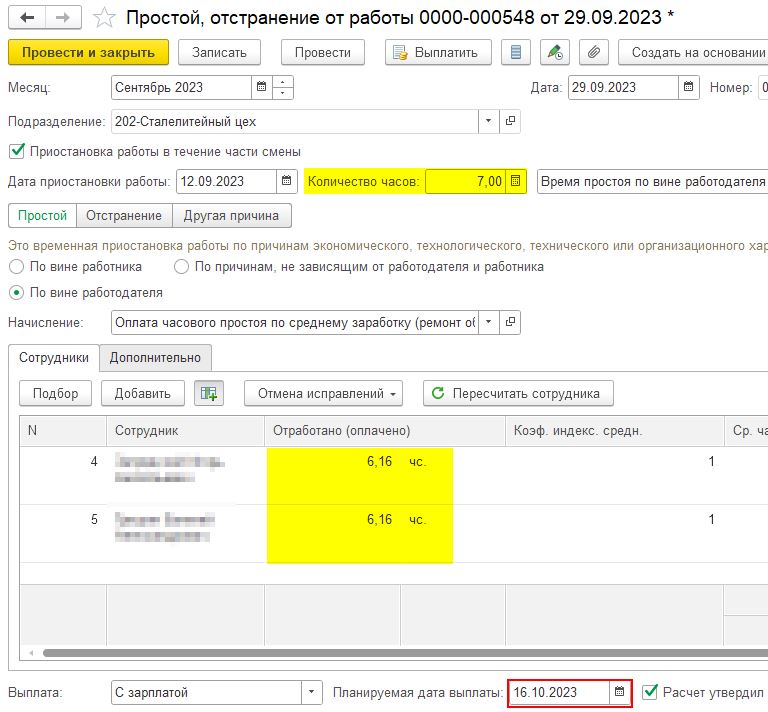Image resolution: width=768 pixels, height=712 pixels.
Task: Open calendar for the Месяц field
Action: tap(262, 87)
